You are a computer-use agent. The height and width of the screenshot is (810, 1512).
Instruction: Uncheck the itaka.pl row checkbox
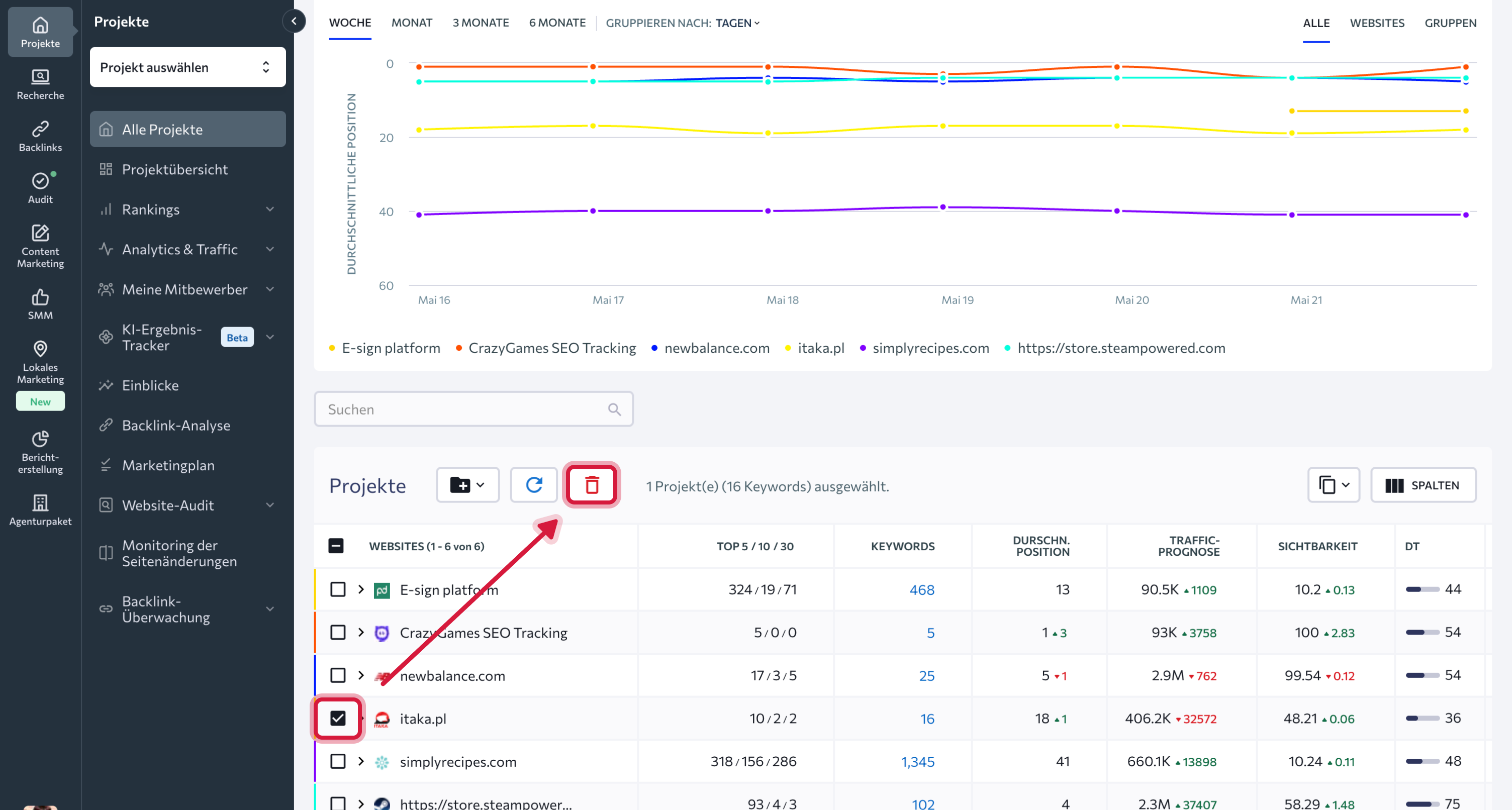click(x=337, y=718)
